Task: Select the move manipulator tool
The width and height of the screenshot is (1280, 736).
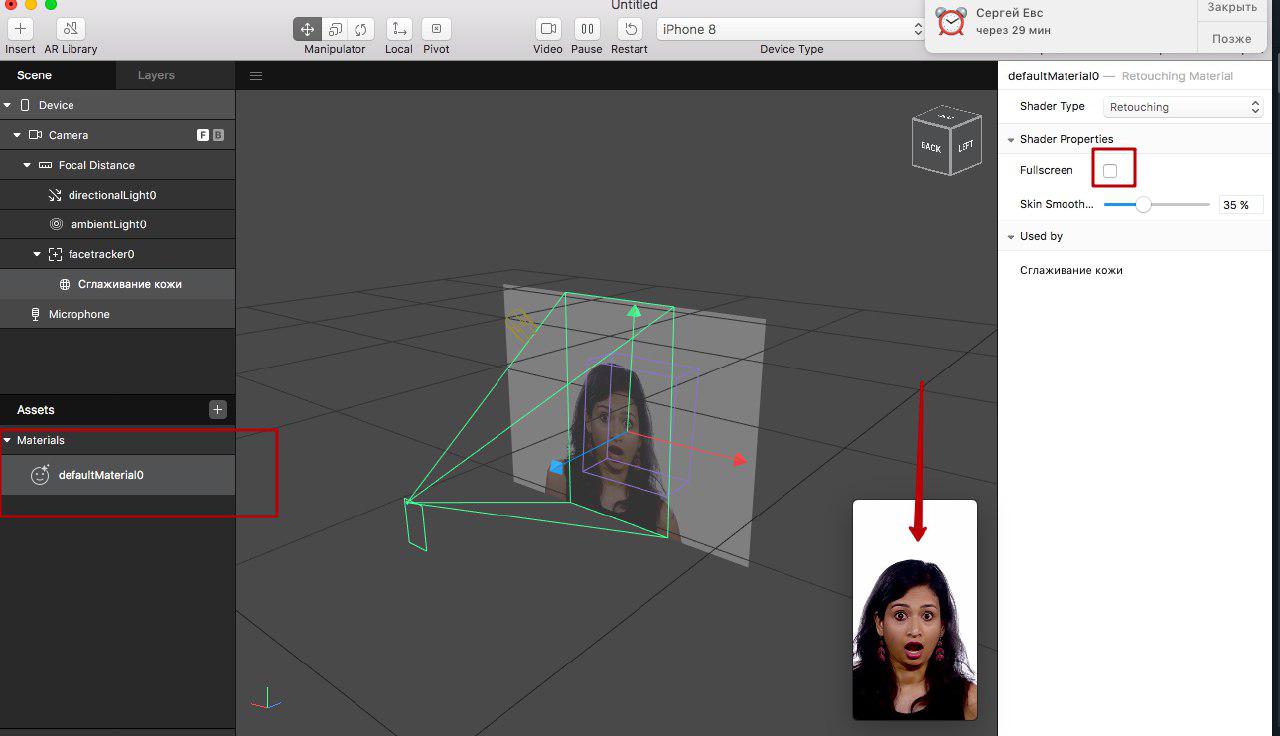Action: tap(308, 29)
